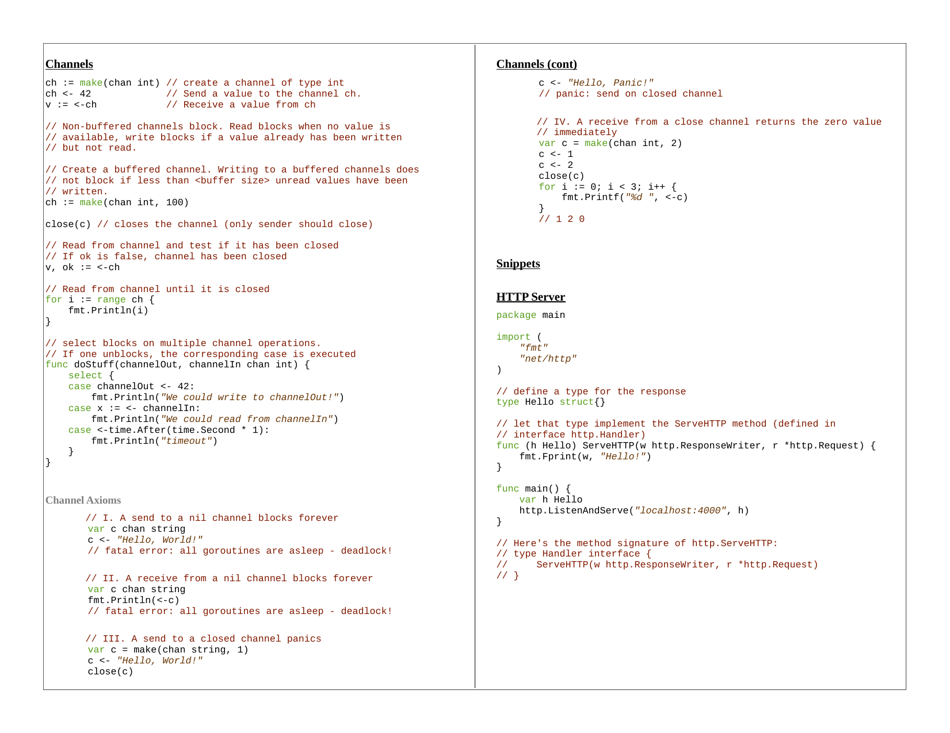Click the "panic: send on closed channel" comment
The width and height of the screenshot is (950, 733).
click(x=630, y=93)
